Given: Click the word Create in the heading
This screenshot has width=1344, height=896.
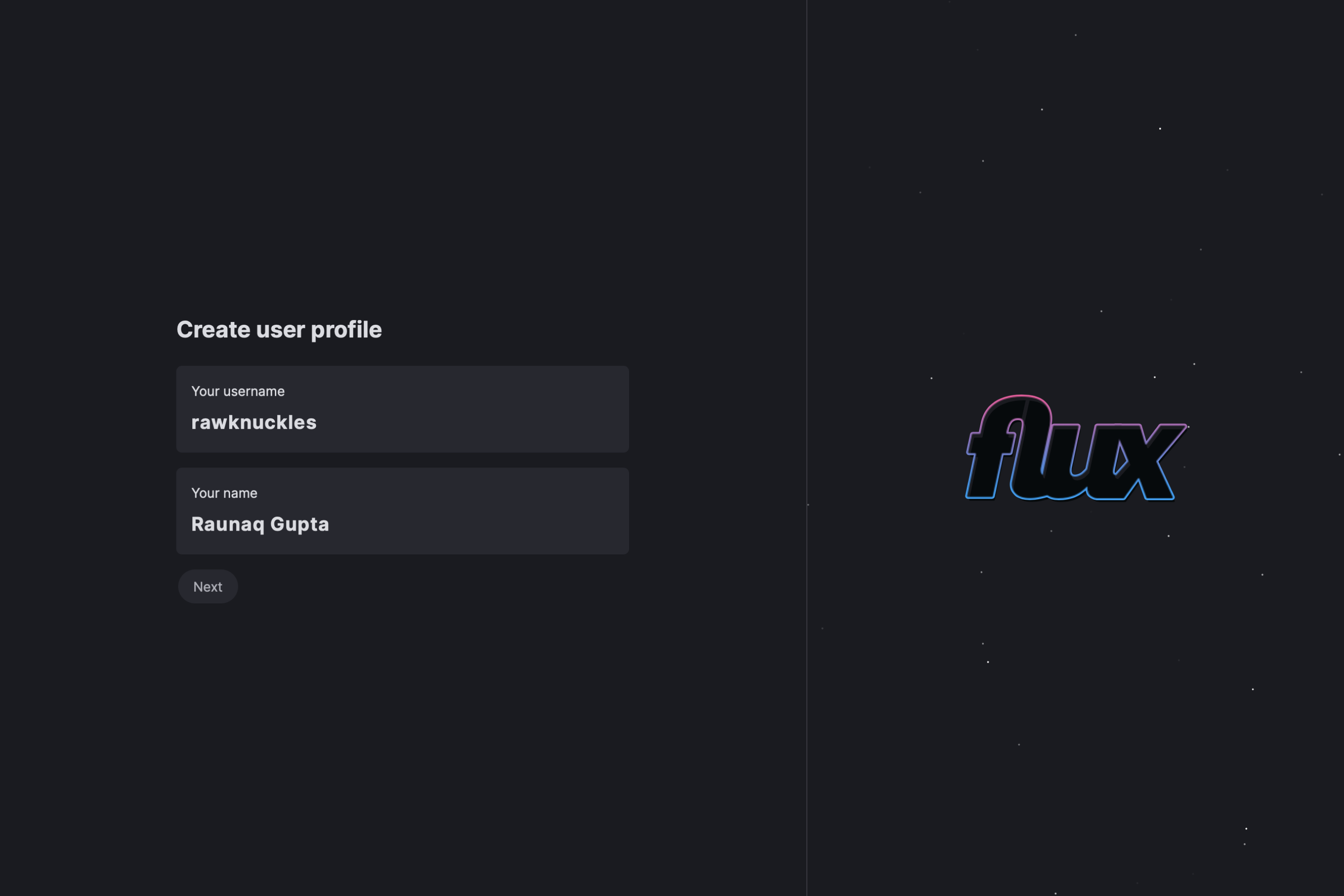Looking at the screenshot, I should pos(213,330).
